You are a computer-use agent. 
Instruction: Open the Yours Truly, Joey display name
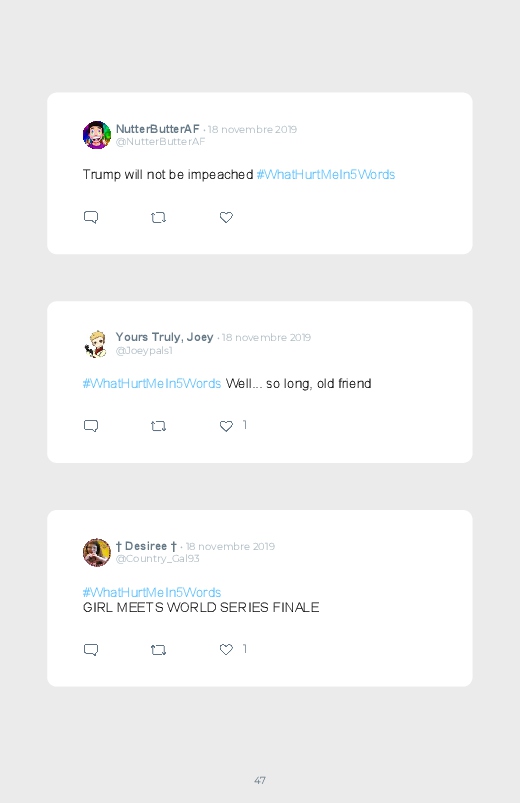(164, 337)
